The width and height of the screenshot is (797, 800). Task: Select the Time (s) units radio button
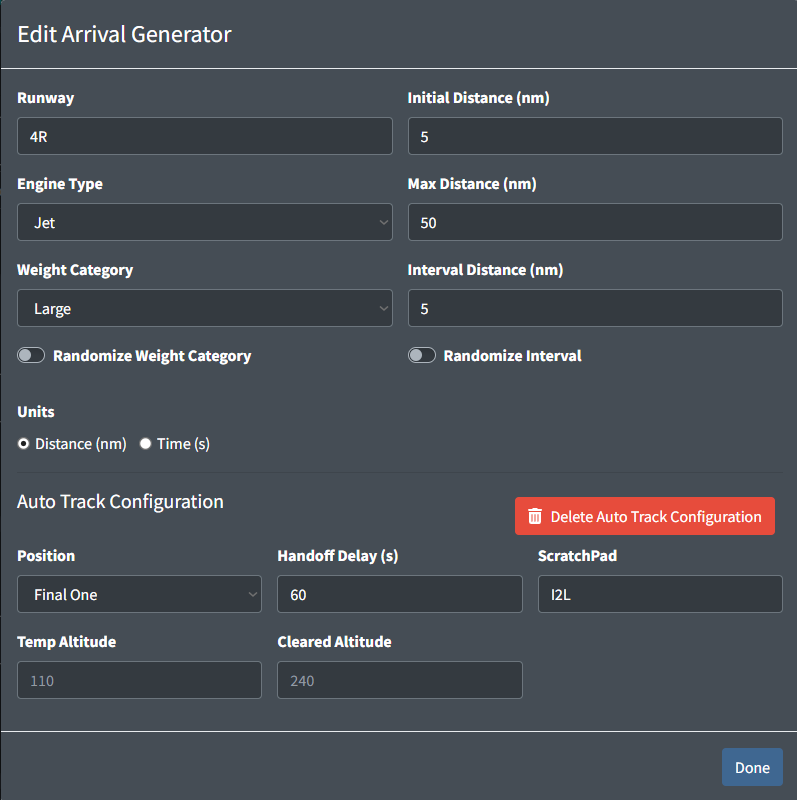[145, 444]
